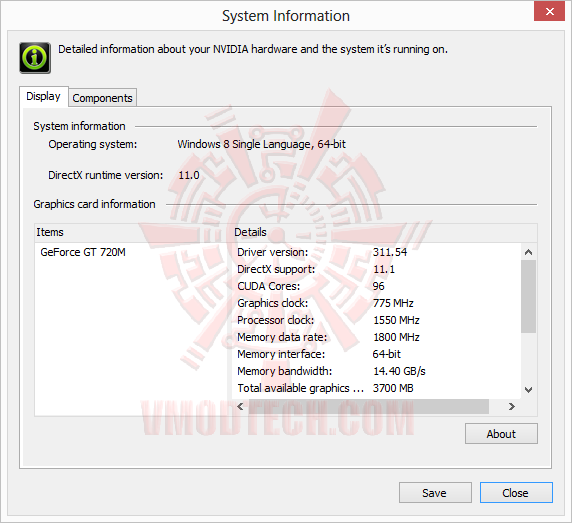Click the 64-bit memory interface value
The height and width of the screenshot is (523, 572).
pos(386,354)
